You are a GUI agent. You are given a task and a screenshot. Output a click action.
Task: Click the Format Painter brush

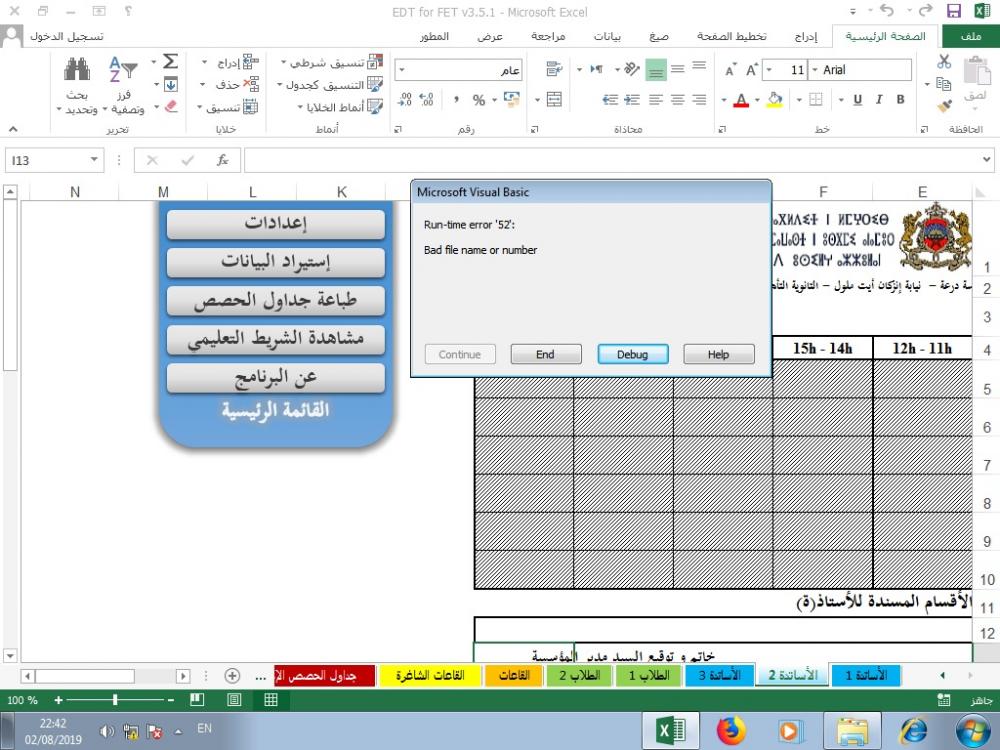tap(944, 106)
